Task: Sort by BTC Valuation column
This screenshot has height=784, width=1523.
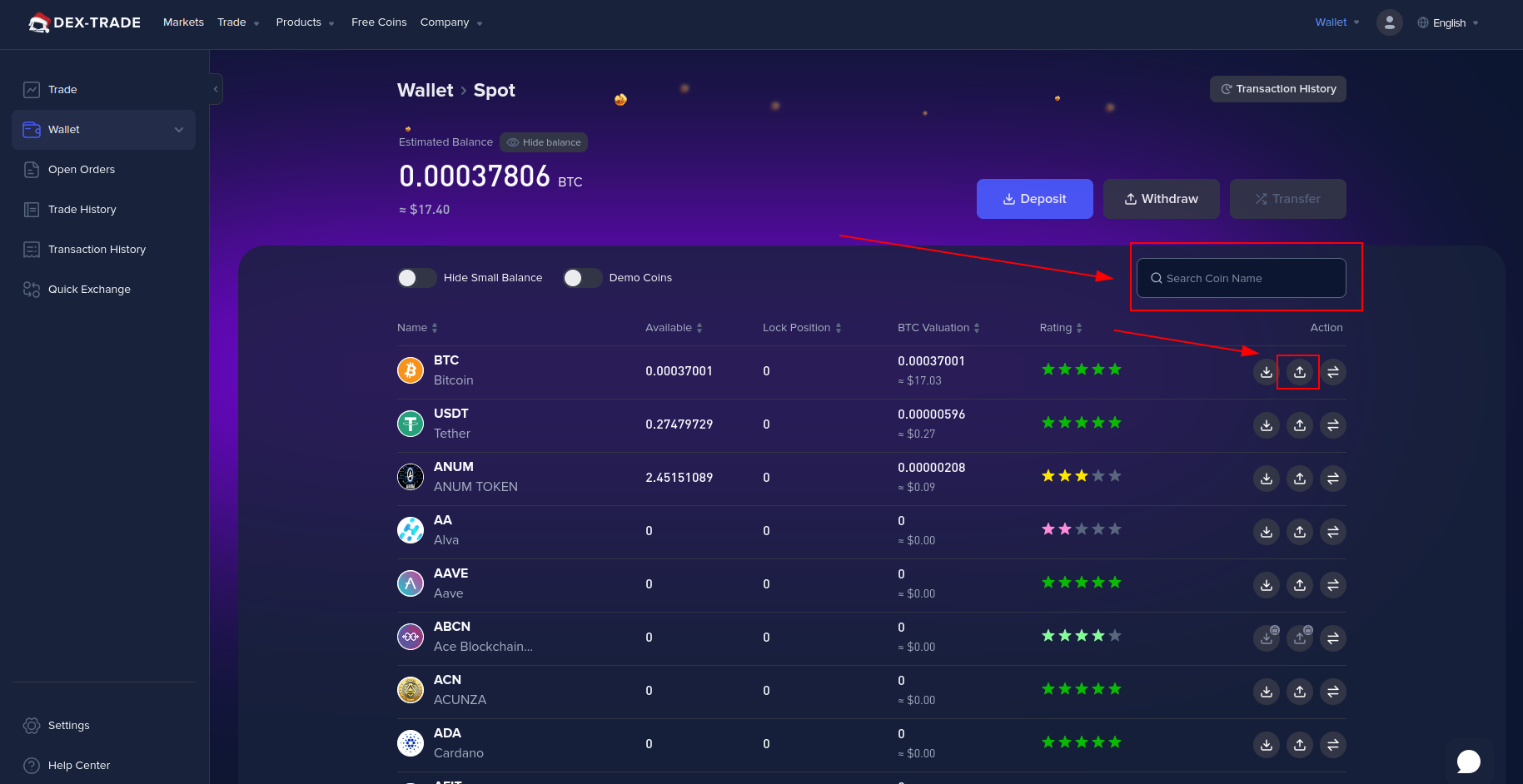Action: click(938, 328)
